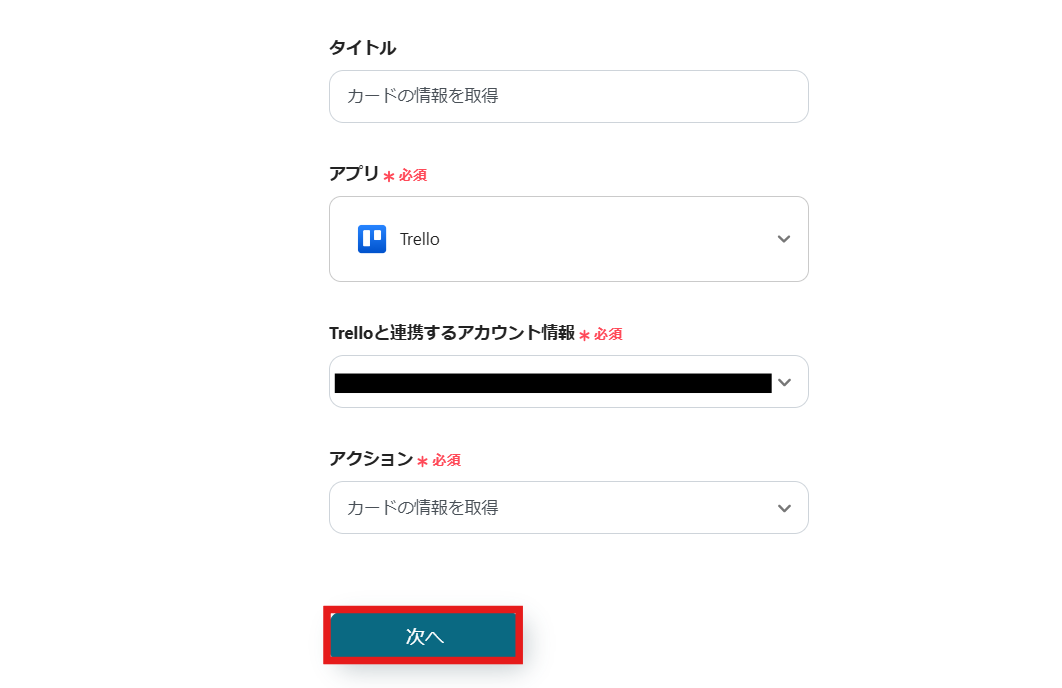The image size is (1062, 688).
Task: Click the Trelloと連携するアカウント情報 label
Action: coord(452,333)
